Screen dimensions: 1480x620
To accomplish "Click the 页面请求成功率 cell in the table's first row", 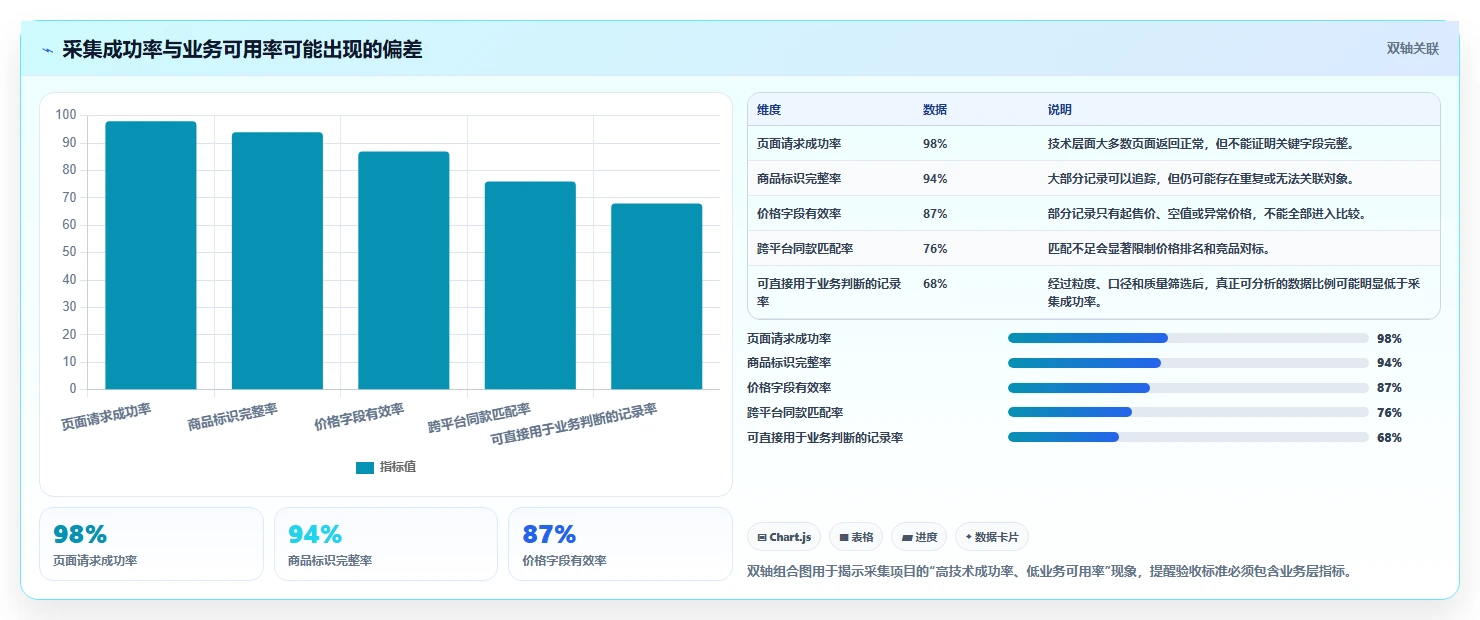I will tap(799, 144).
